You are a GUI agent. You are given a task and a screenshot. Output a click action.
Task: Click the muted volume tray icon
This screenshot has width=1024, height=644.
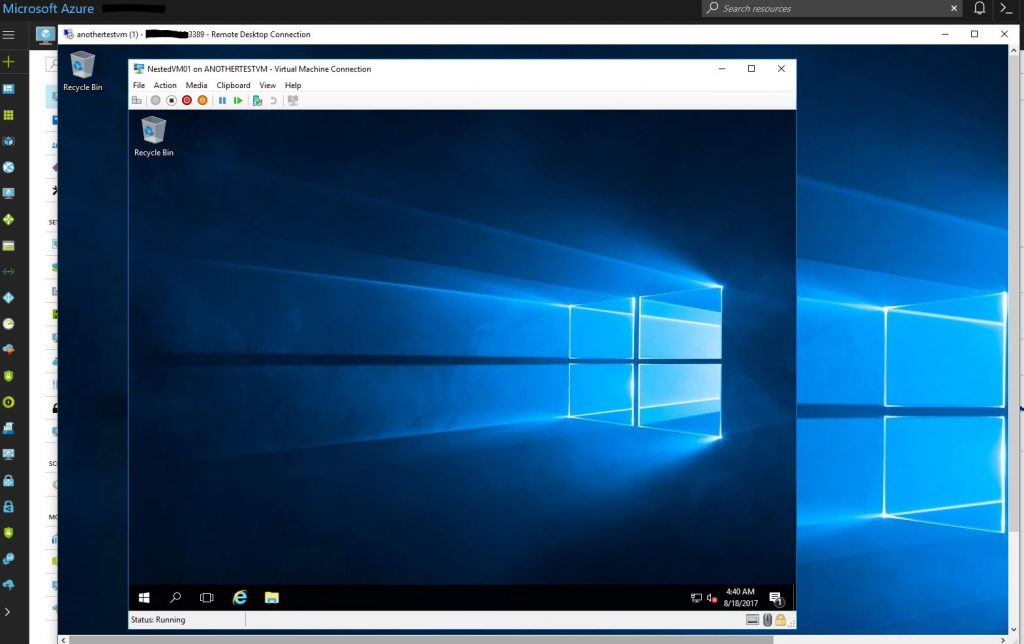tap(712, 598)
